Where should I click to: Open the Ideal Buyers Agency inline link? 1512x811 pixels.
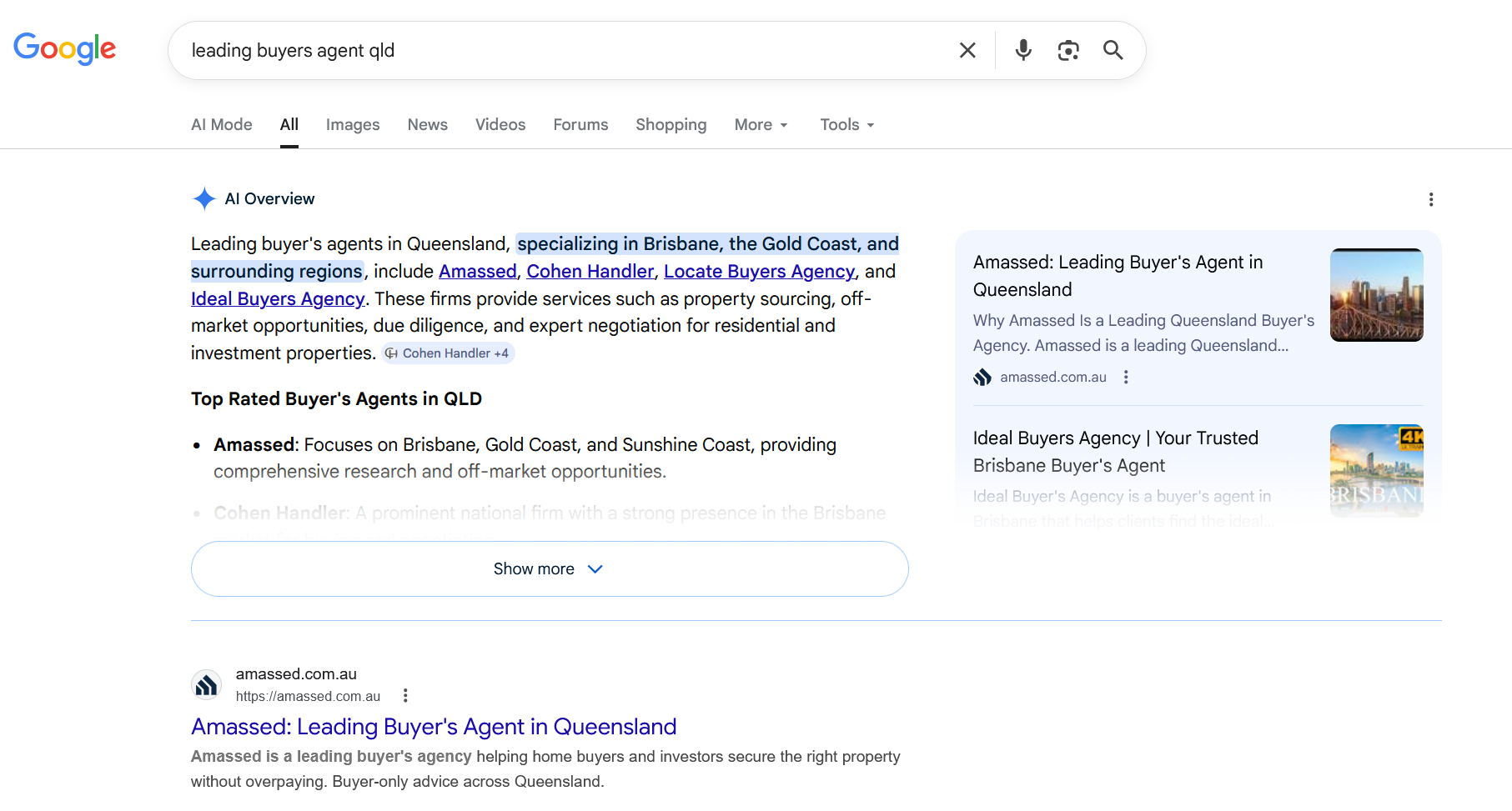(x=278, y=298)
